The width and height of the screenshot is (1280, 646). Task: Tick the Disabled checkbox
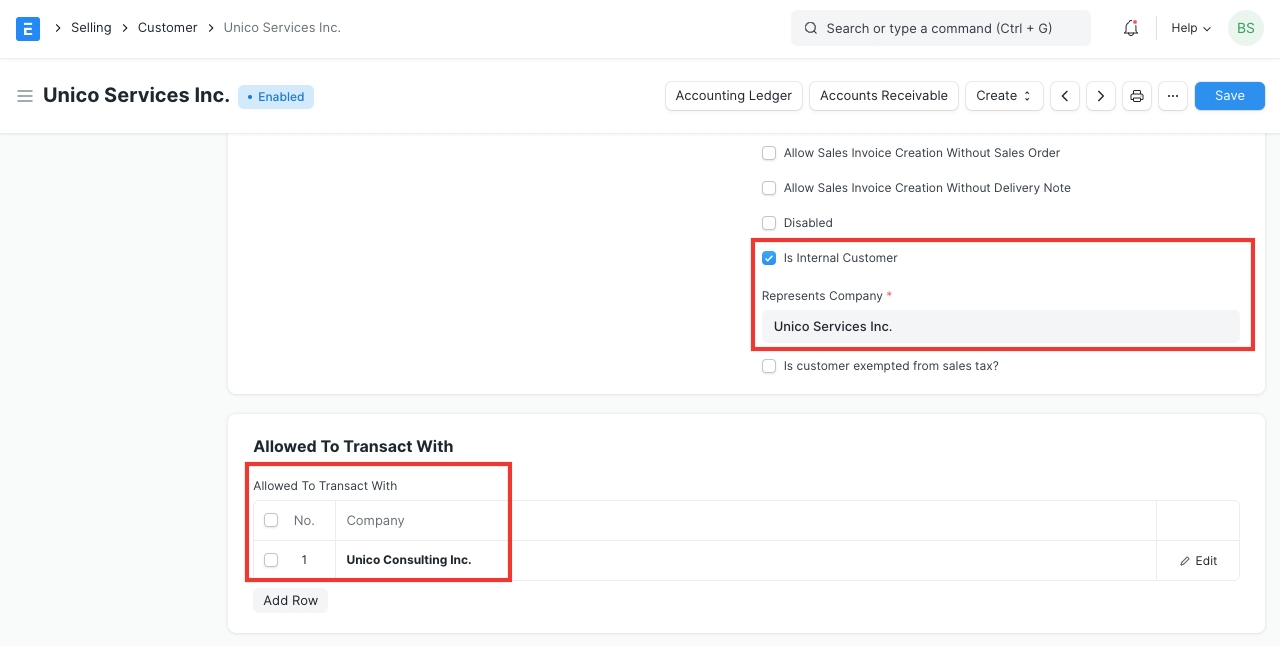[769, 223]
